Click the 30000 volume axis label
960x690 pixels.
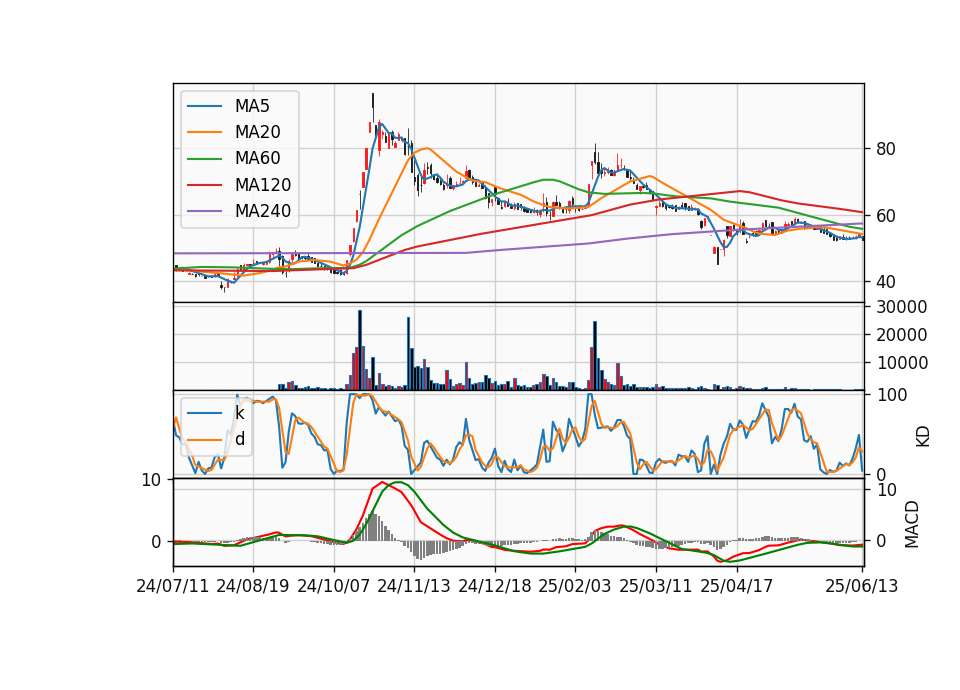[x=902, y=307]
